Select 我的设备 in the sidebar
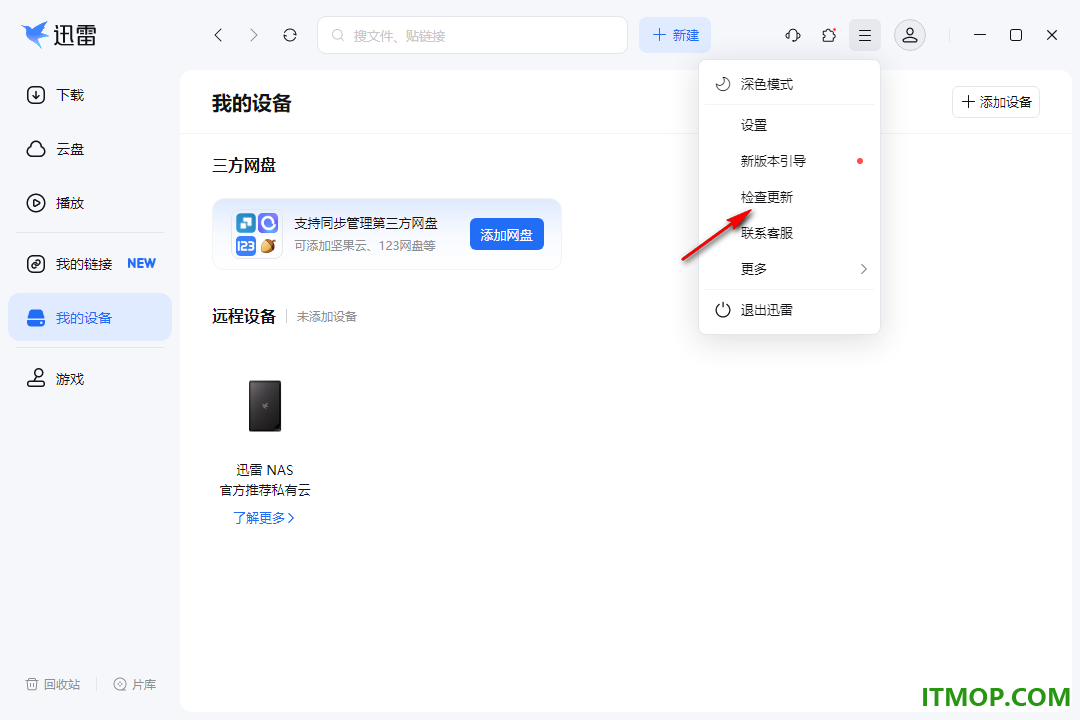1080x720 pixels. (90, 318)
